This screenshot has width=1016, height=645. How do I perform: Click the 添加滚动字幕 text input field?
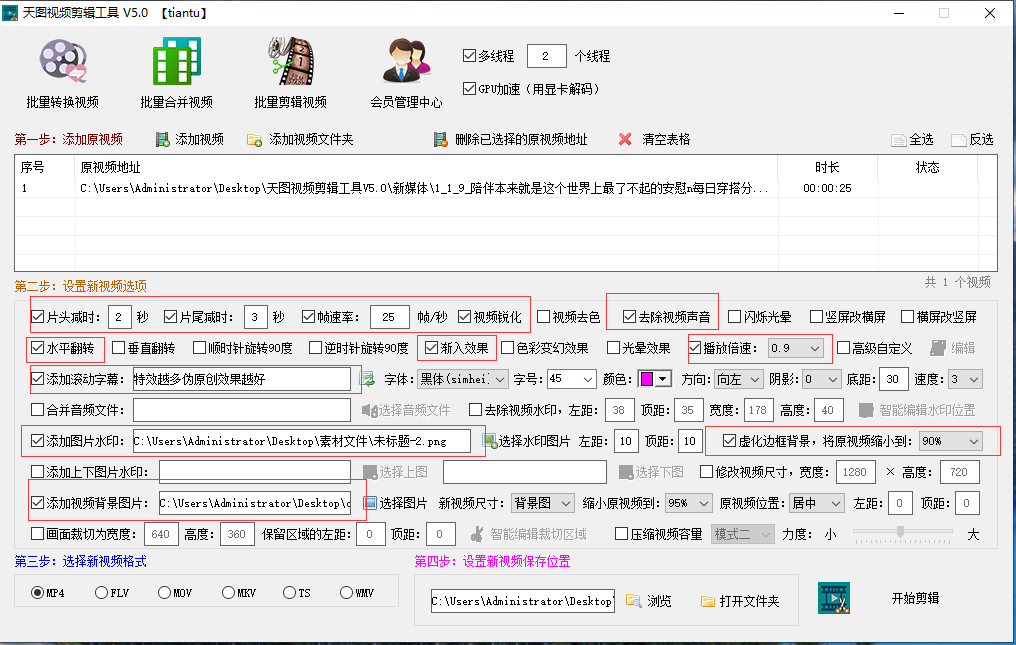tap(241, 379)
